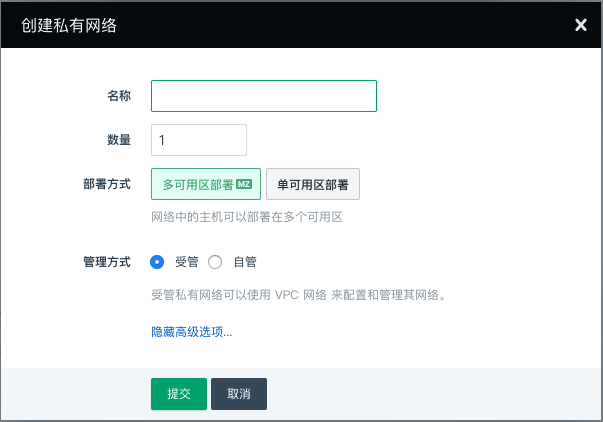Click the 名称 name input field
The height and width of the screenshot is (422, 603).
(264, 96)
